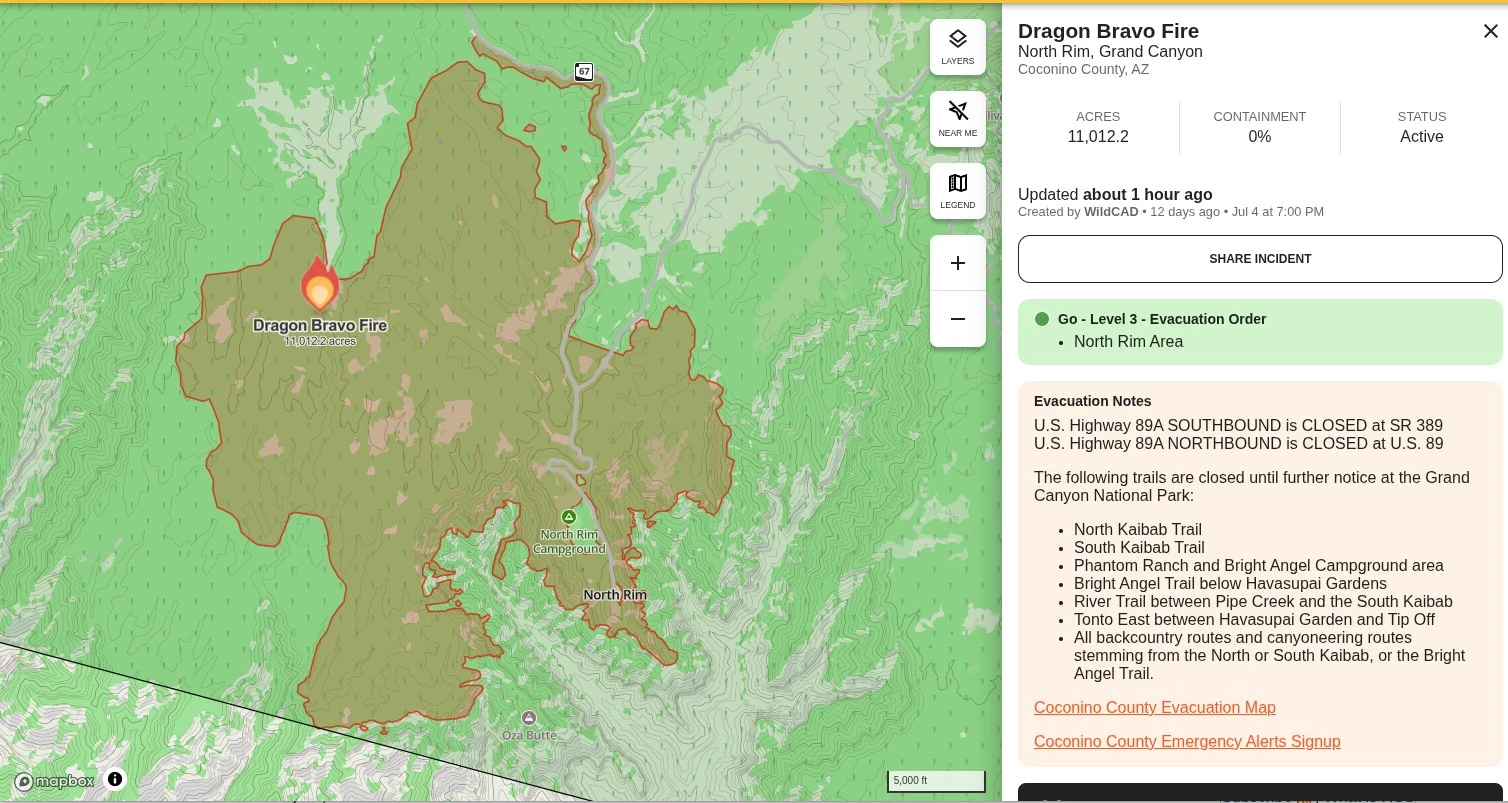Select the 11,012.2 acres value
The width and height of the screenshot is (1508, 803).
1098,137
